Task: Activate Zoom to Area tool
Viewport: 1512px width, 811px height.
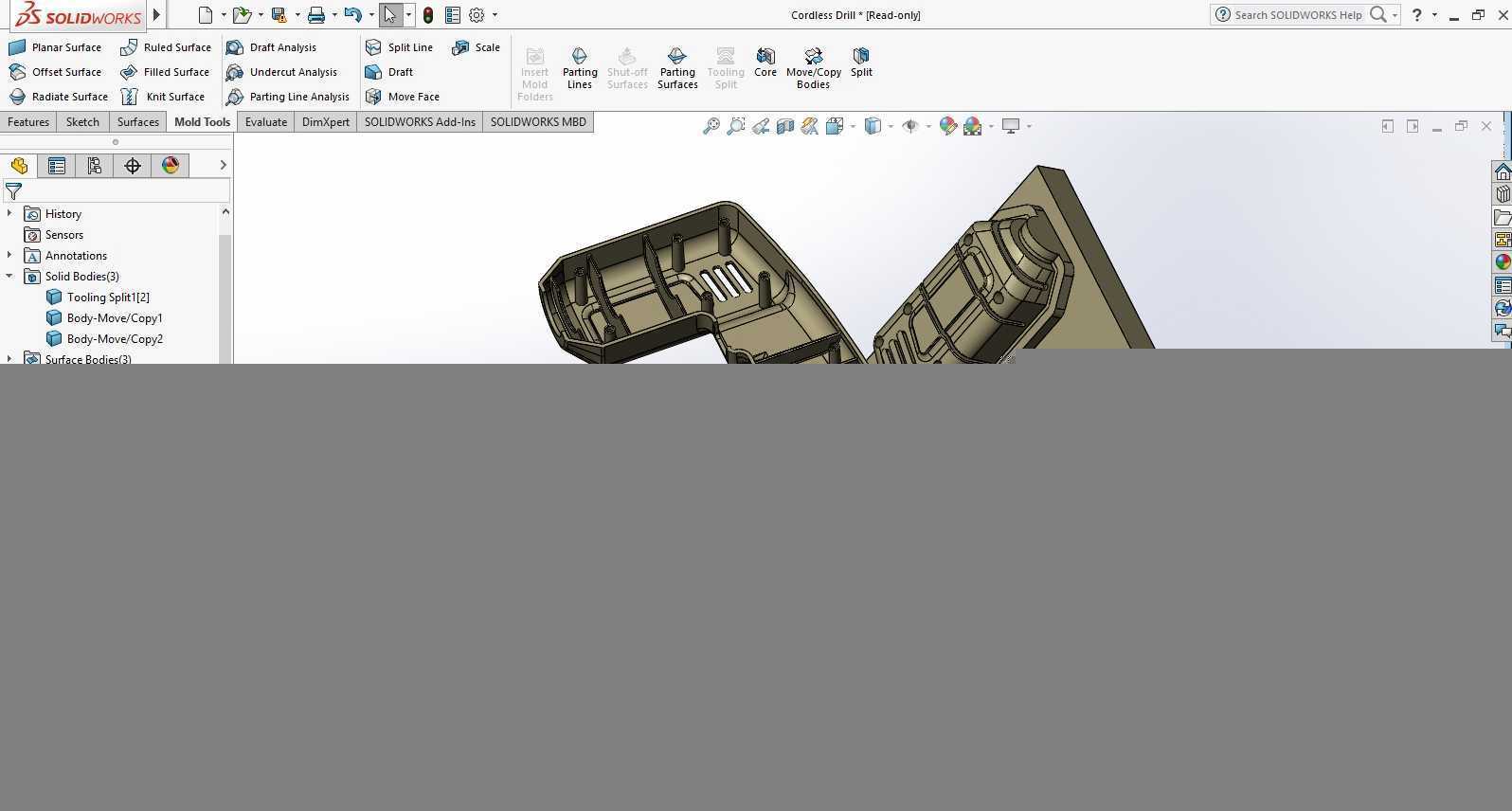Action: [x=736, y=126]
